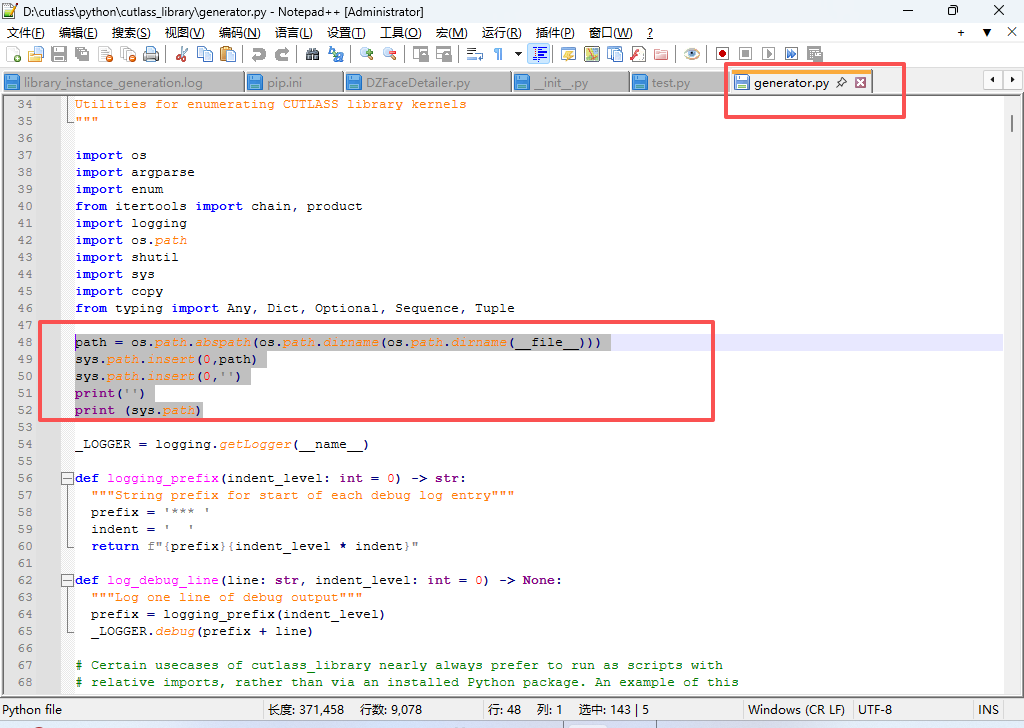Click the user-defined language icon
Screen dimensions: 1024x728
569,54
